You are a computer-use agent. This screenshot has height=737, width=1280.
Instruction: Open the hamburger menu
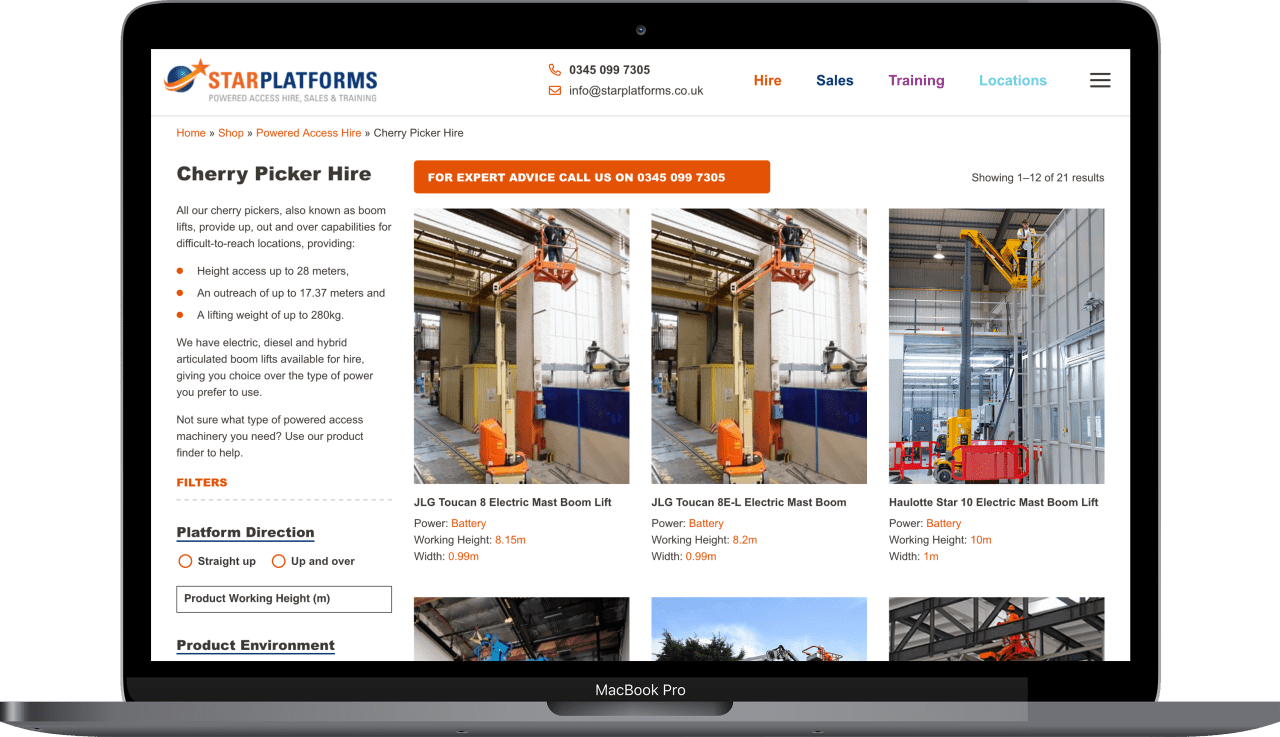click(x=1100, y=81)
